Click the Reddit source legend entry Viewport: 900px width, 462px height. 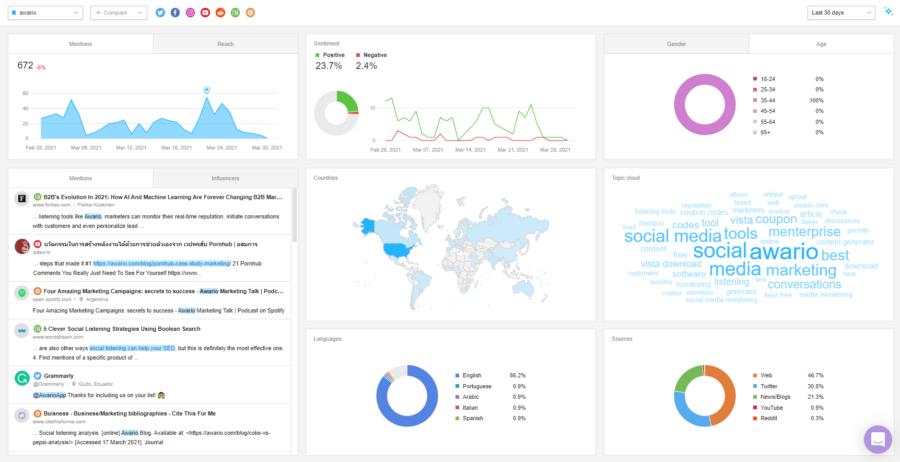pos(768,418)
